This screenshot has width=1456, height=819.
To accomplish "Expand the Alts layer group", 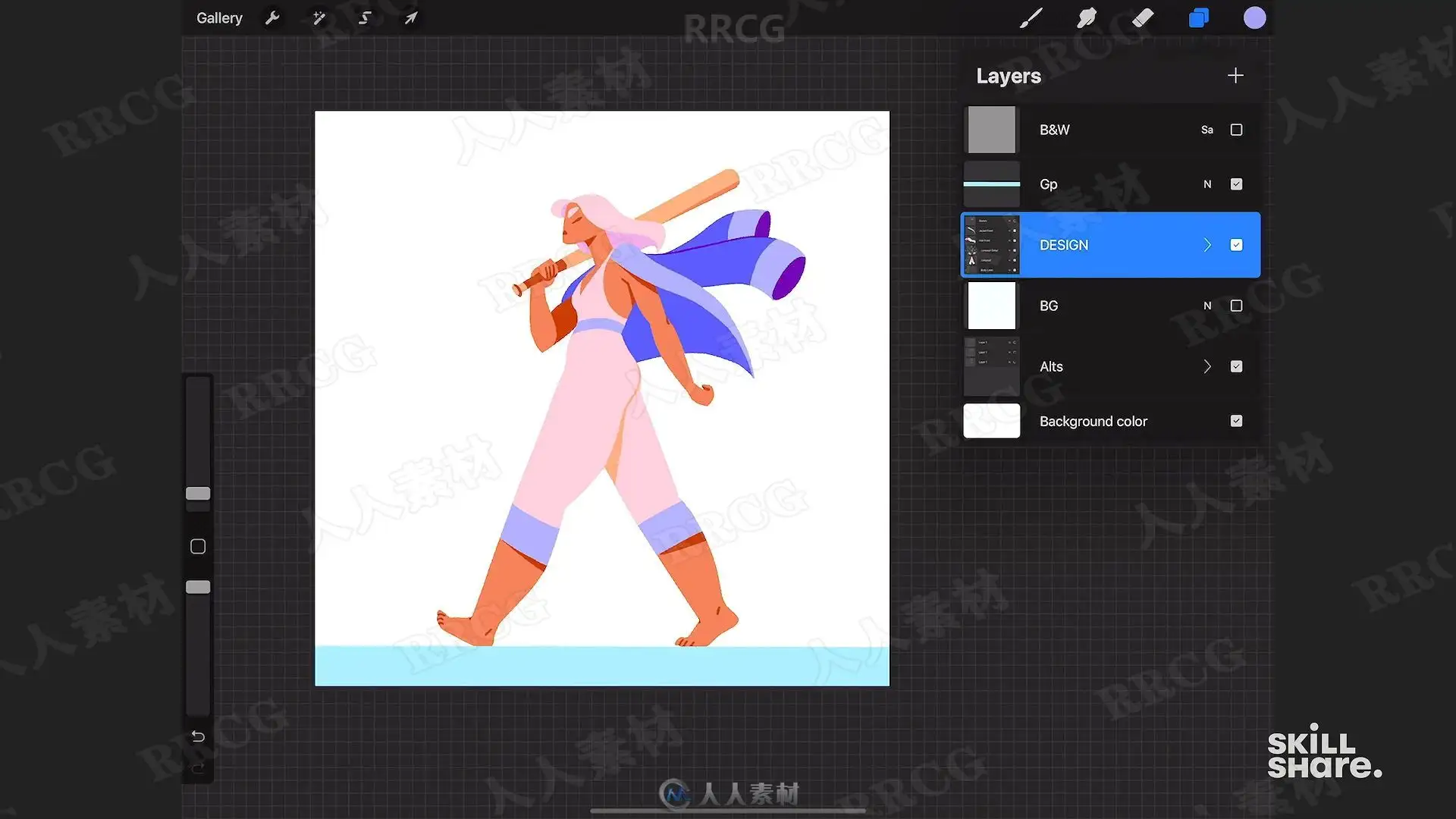I will [x=1207, y=366].
